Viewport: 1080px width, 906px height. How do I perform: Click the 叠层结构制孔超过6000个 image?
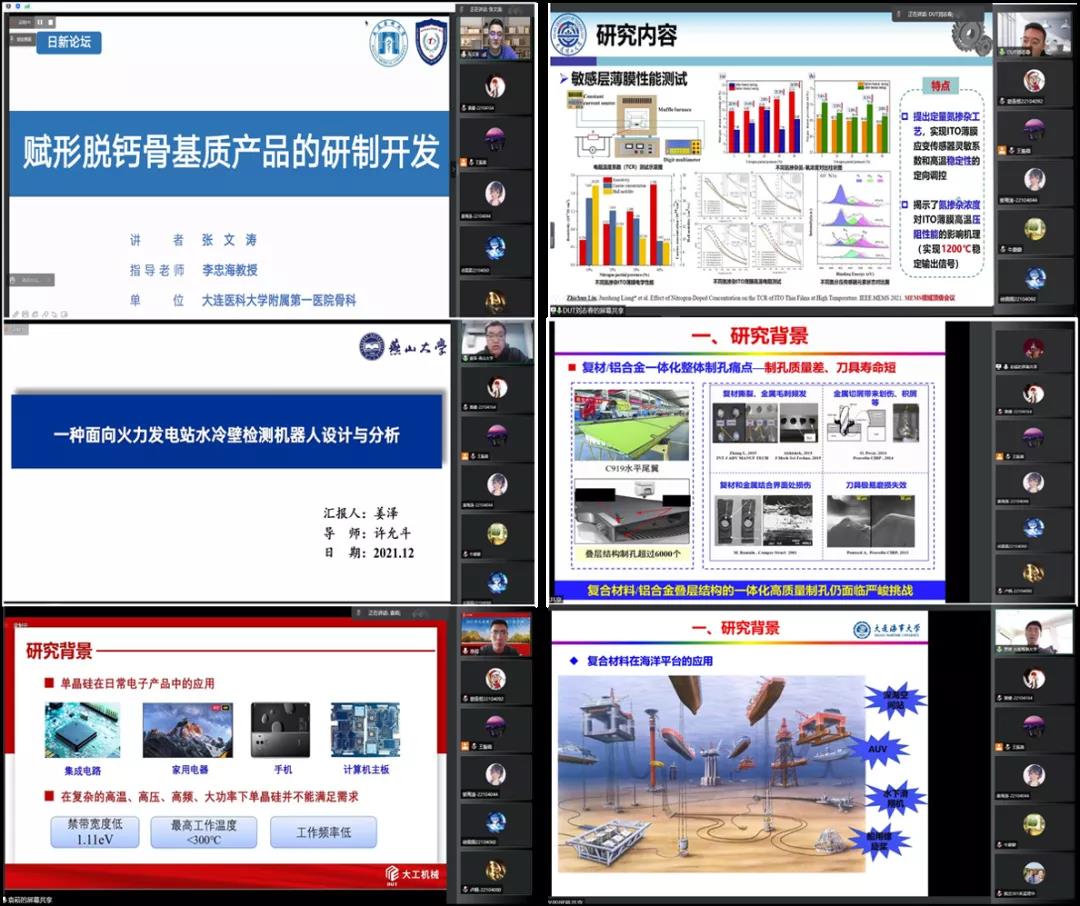pyautogui.click(x=632, y=513)
